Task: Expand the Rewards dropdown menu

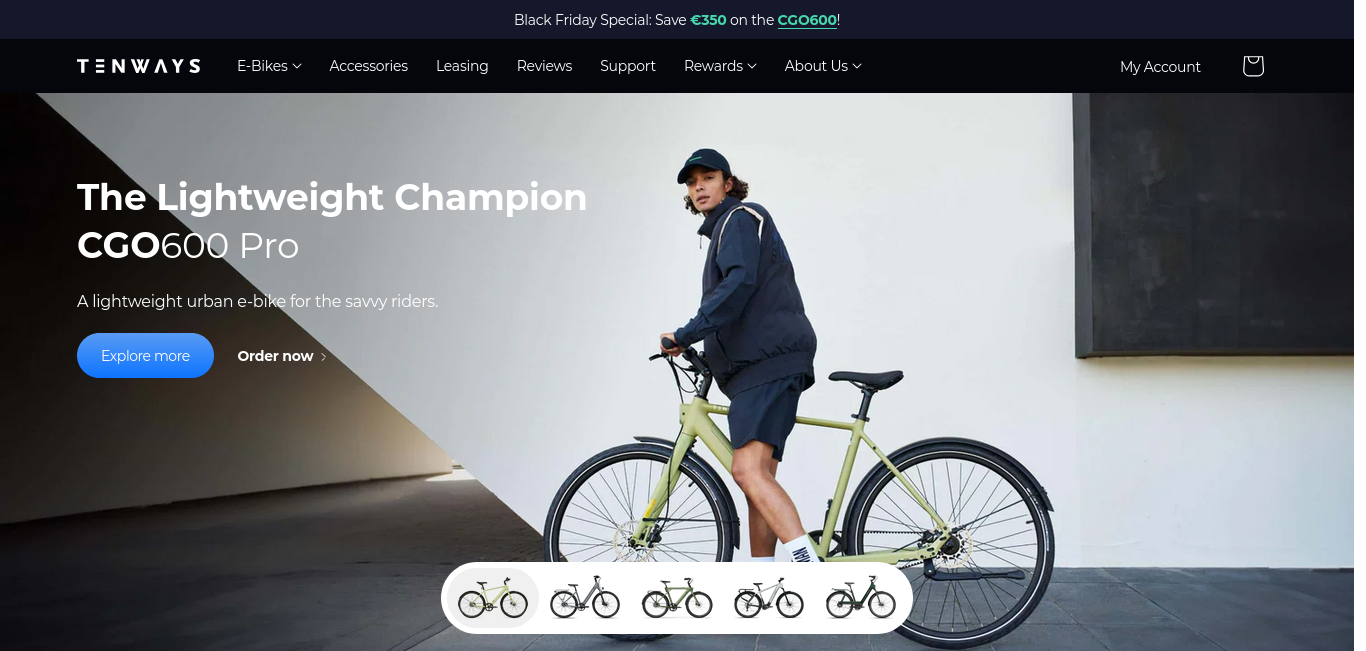Action: [720, 66]
